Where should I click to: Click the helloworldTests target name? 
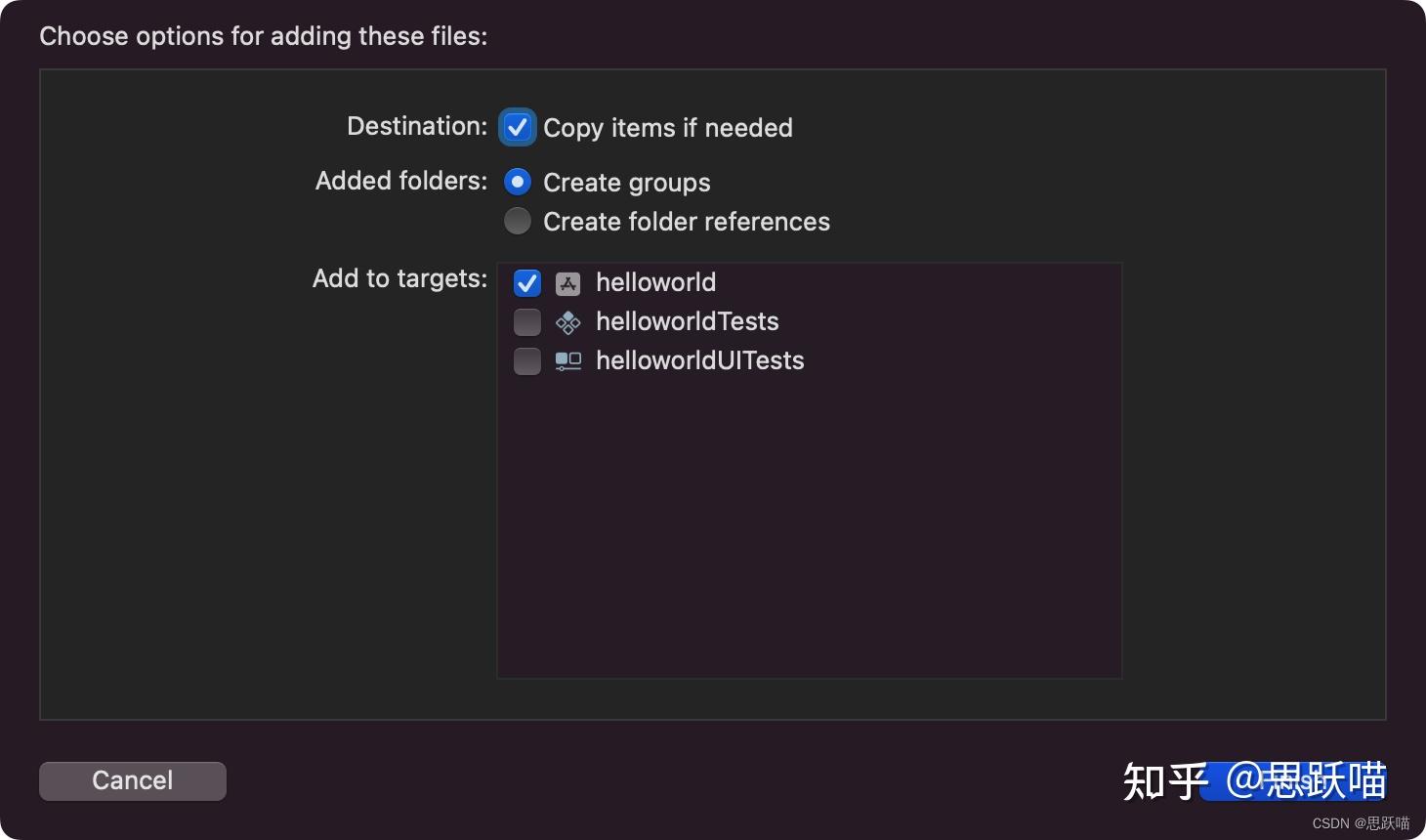(x=688, y=321)
